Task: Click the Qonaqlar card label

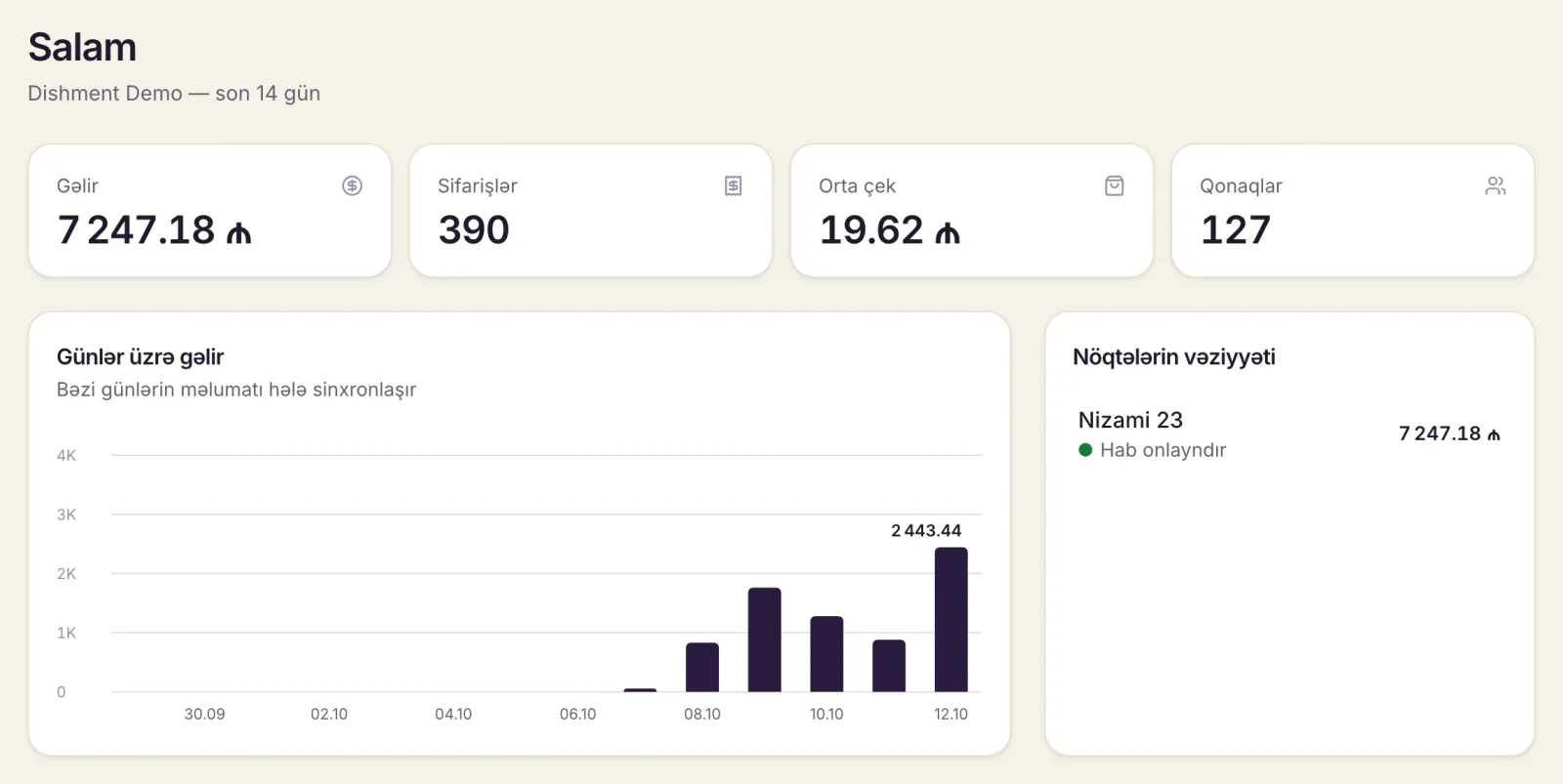Action: [1241, 186]
